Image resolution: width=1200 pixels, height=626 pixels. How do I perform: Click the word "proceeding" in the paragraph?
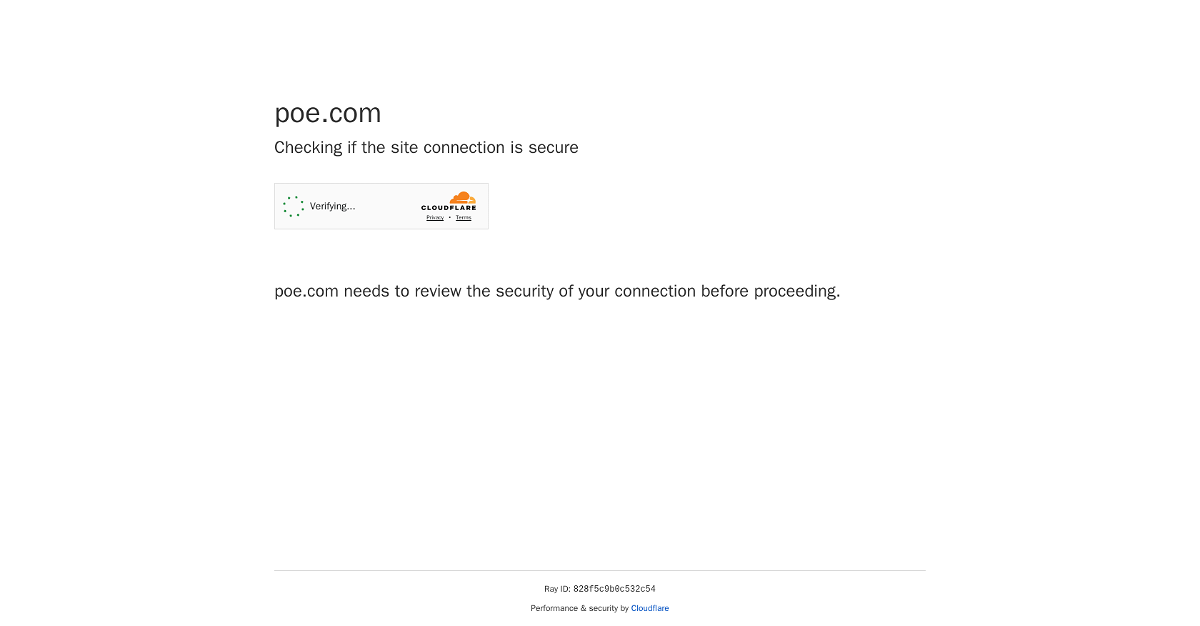(x=795, y=292)
